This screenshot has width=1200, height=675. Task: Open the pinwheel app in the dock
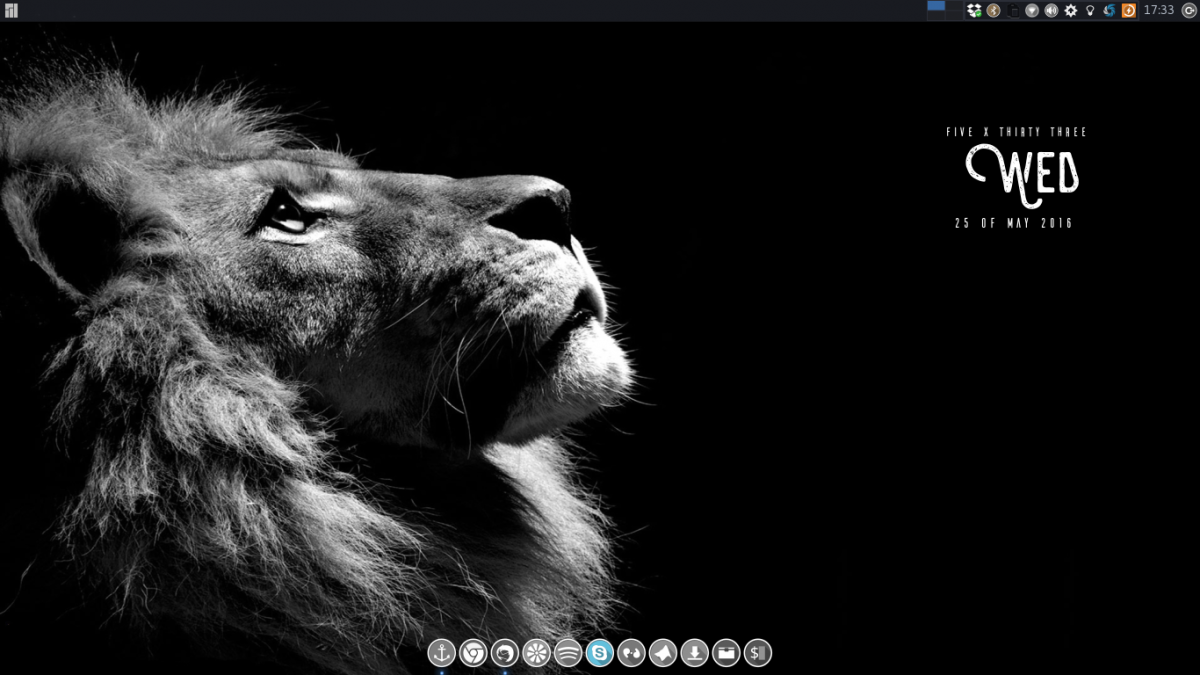coord(537,654)
